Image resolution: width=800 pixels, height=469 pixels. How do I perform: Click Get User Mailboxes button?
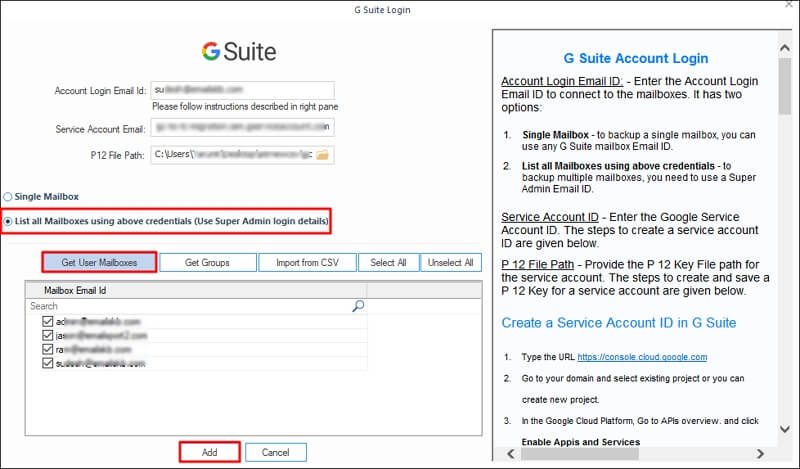point(99,262)
